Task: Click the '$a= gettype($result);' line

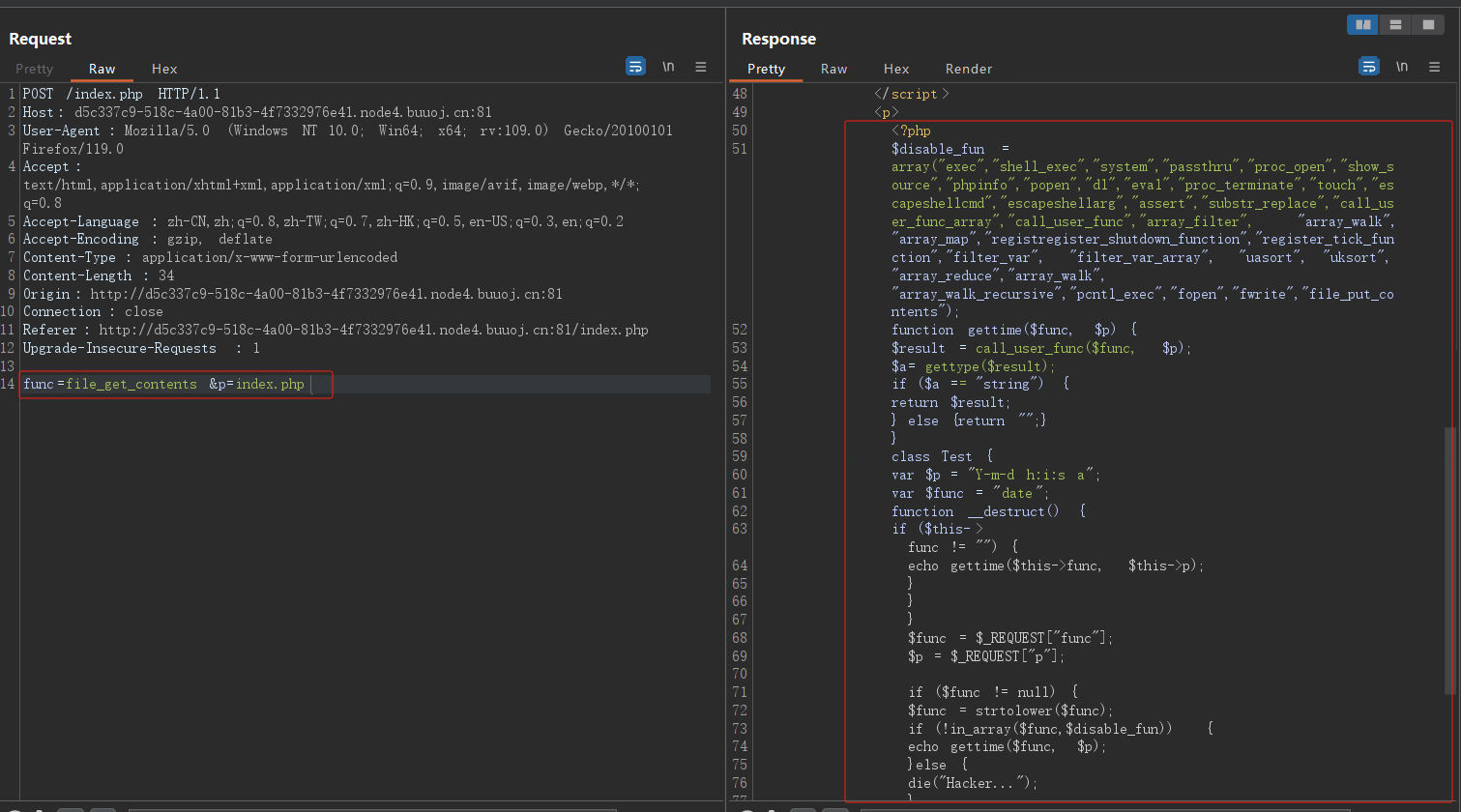Action: [x=974, y=366]
